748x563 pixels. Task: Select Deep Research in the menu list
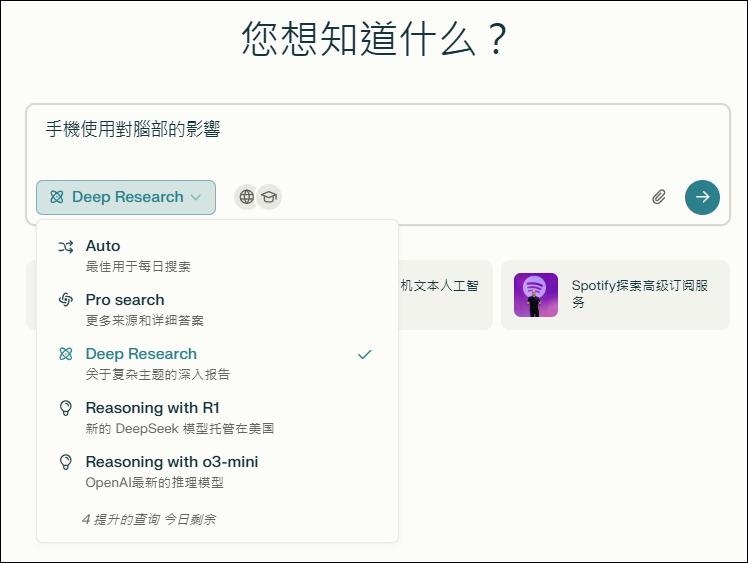tap(217, 363)
